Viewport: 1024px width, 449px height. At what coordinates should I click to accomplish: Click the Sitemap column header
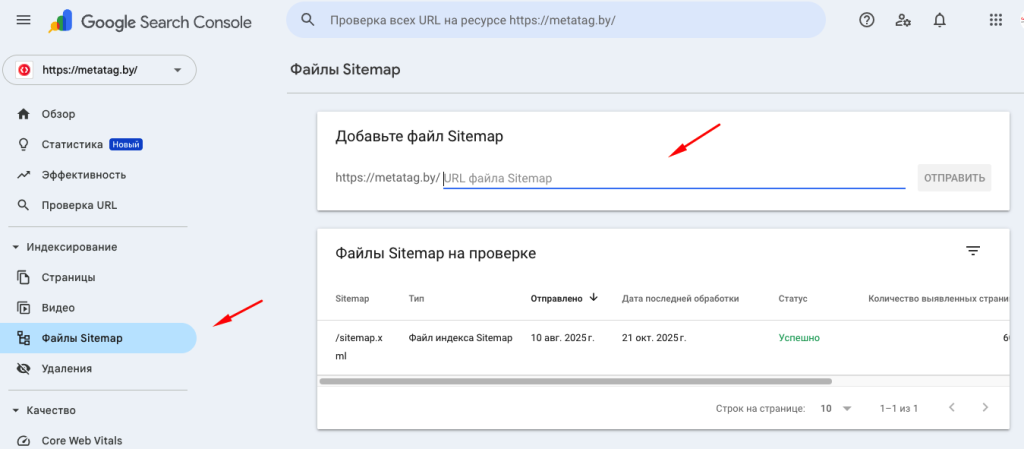(x=352, y=298)
